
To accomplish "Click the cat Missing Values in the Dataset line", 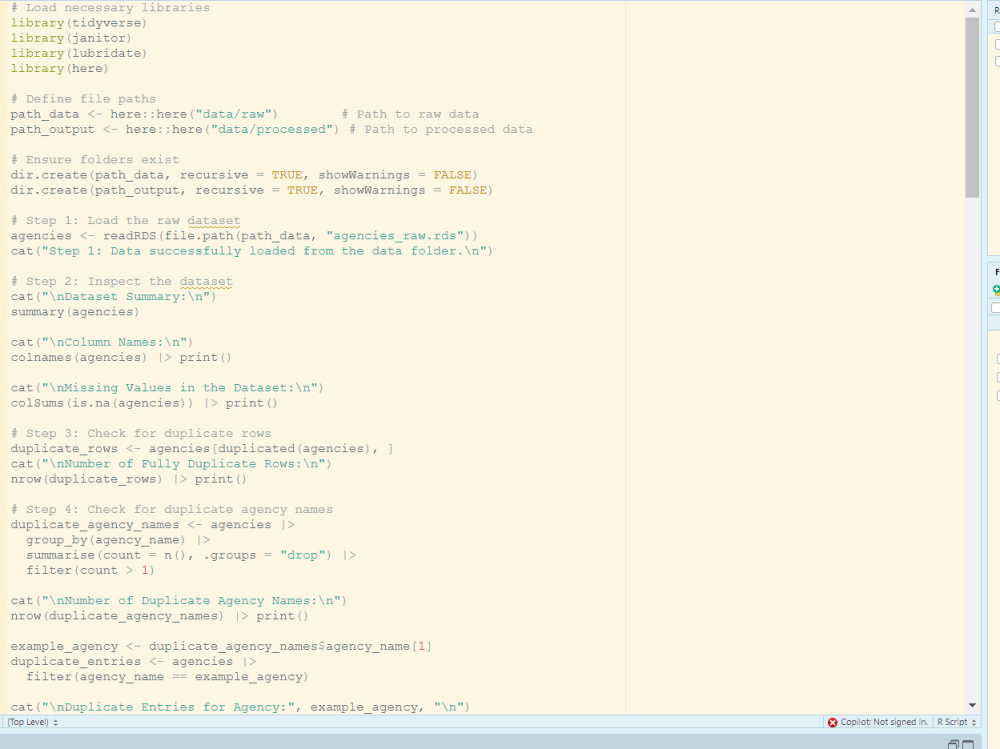I will pyautogui.click(x=167, y=388).
